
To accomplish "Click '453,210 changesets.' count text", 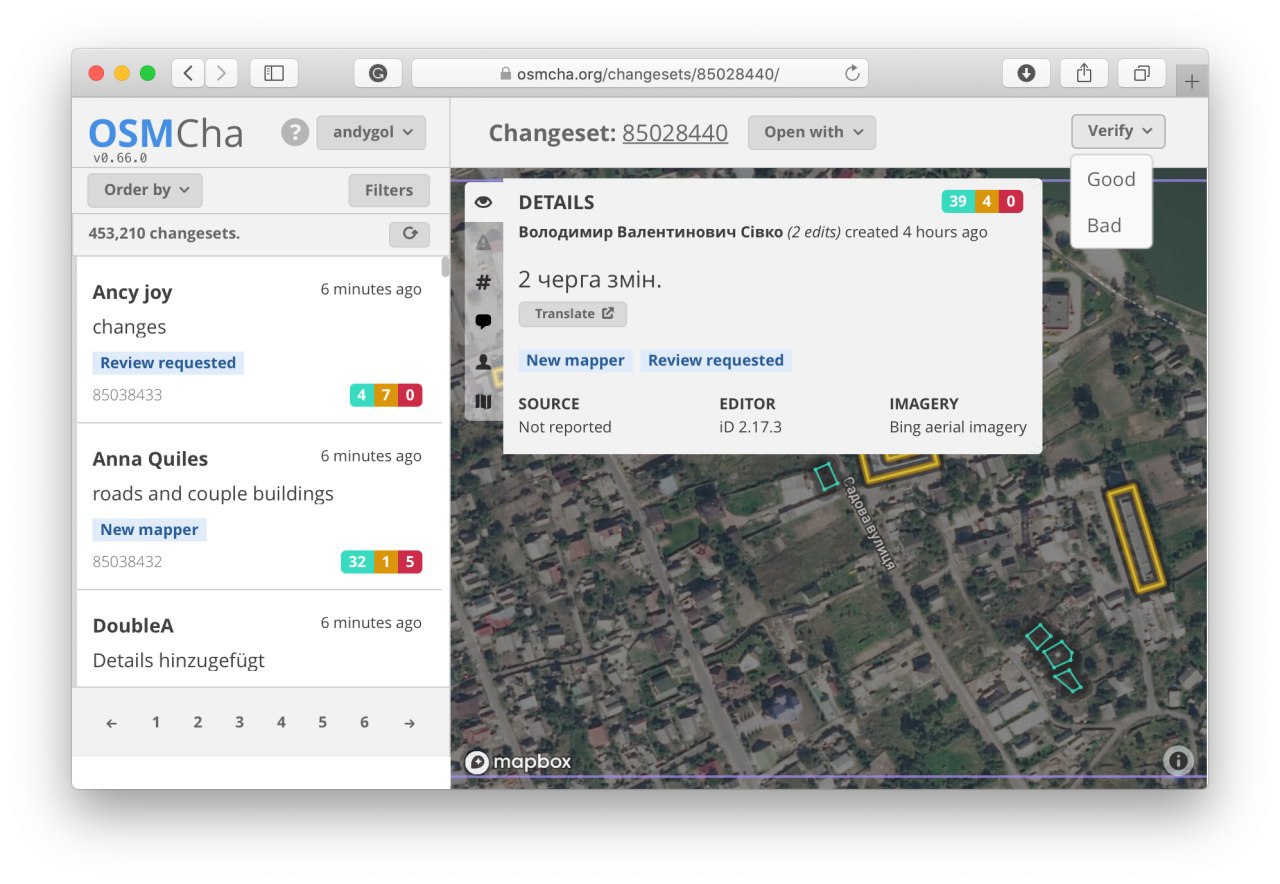I will pos(164,234).
